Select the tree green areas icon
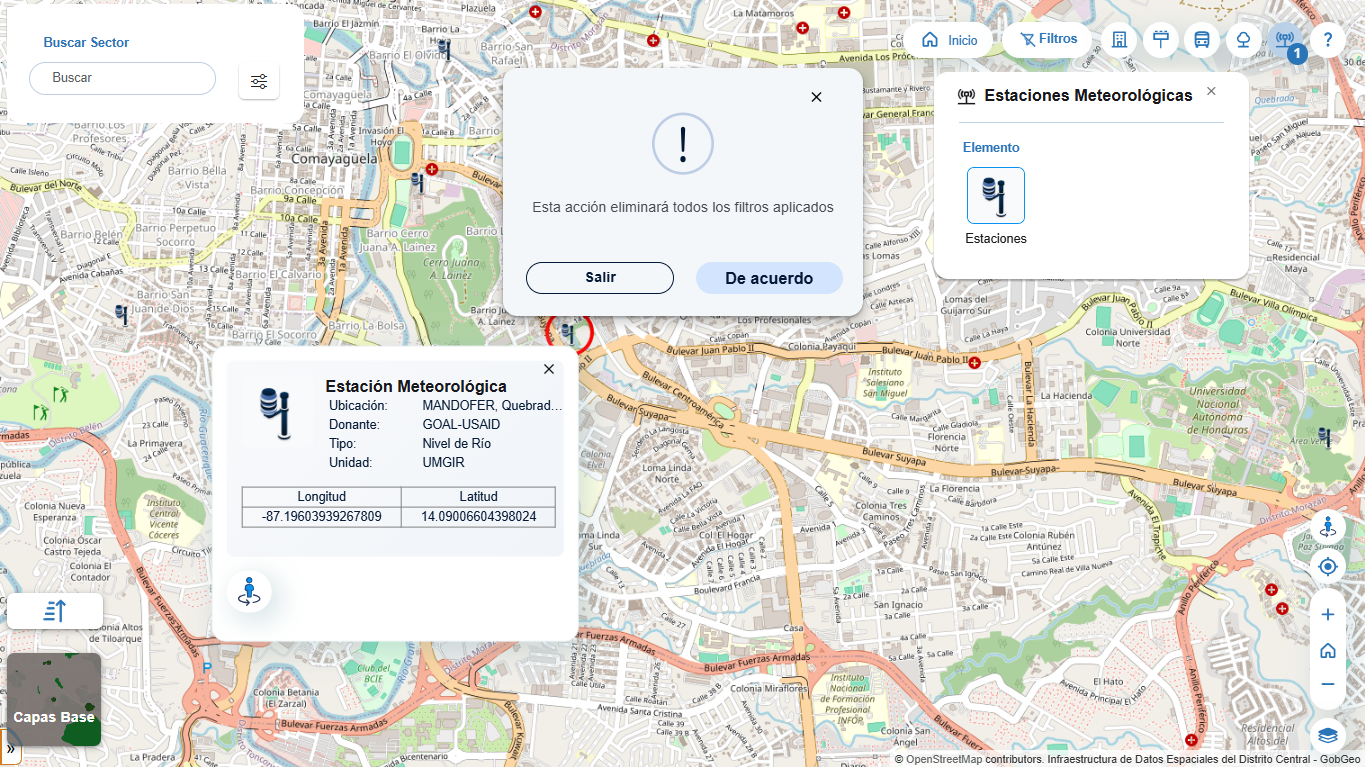The width and height of the screenshot is (1365, 767). pyautogui.click(x=1244, y=40)
